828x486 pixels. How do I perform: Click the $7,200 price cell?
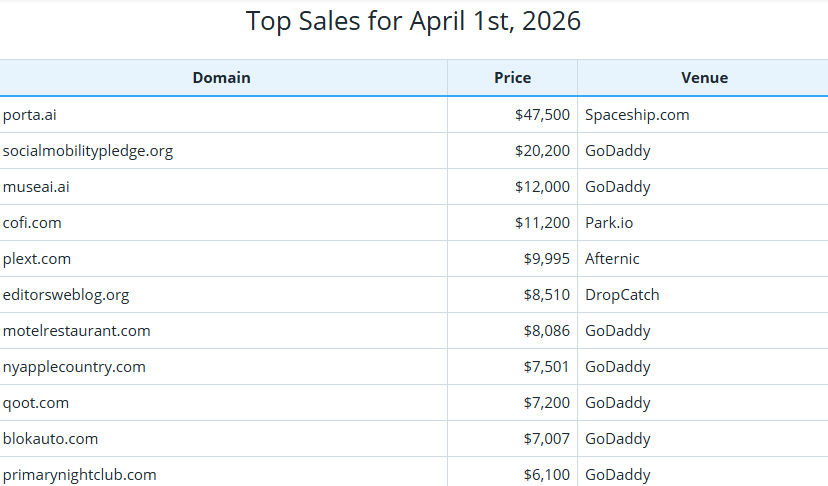pyautogui.click(x=512, y=403)
